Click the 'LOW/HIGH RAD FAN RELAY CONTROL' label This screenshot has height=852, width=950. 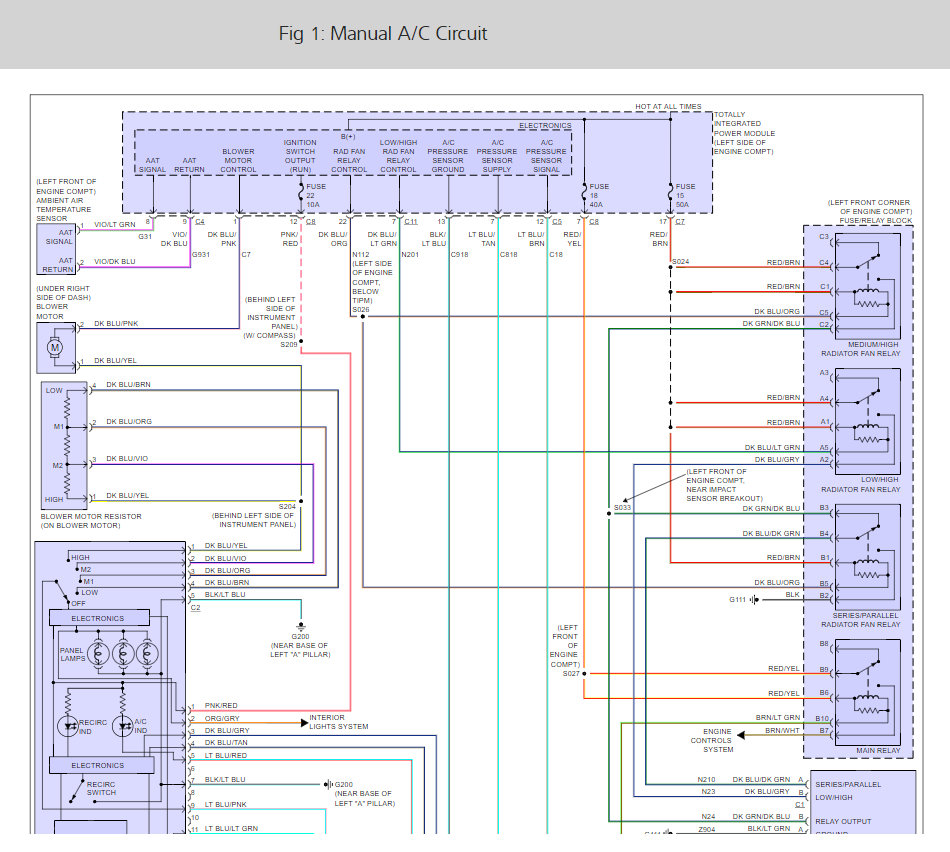coord(398,156)
